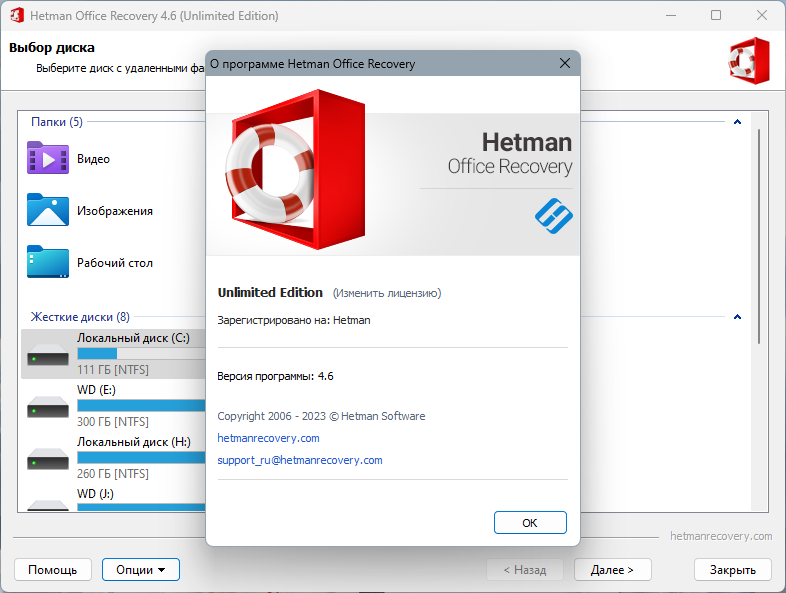Select the Локальный диск (C:) label
Viewport: 786px width, 593px height.
pos(133,338)
